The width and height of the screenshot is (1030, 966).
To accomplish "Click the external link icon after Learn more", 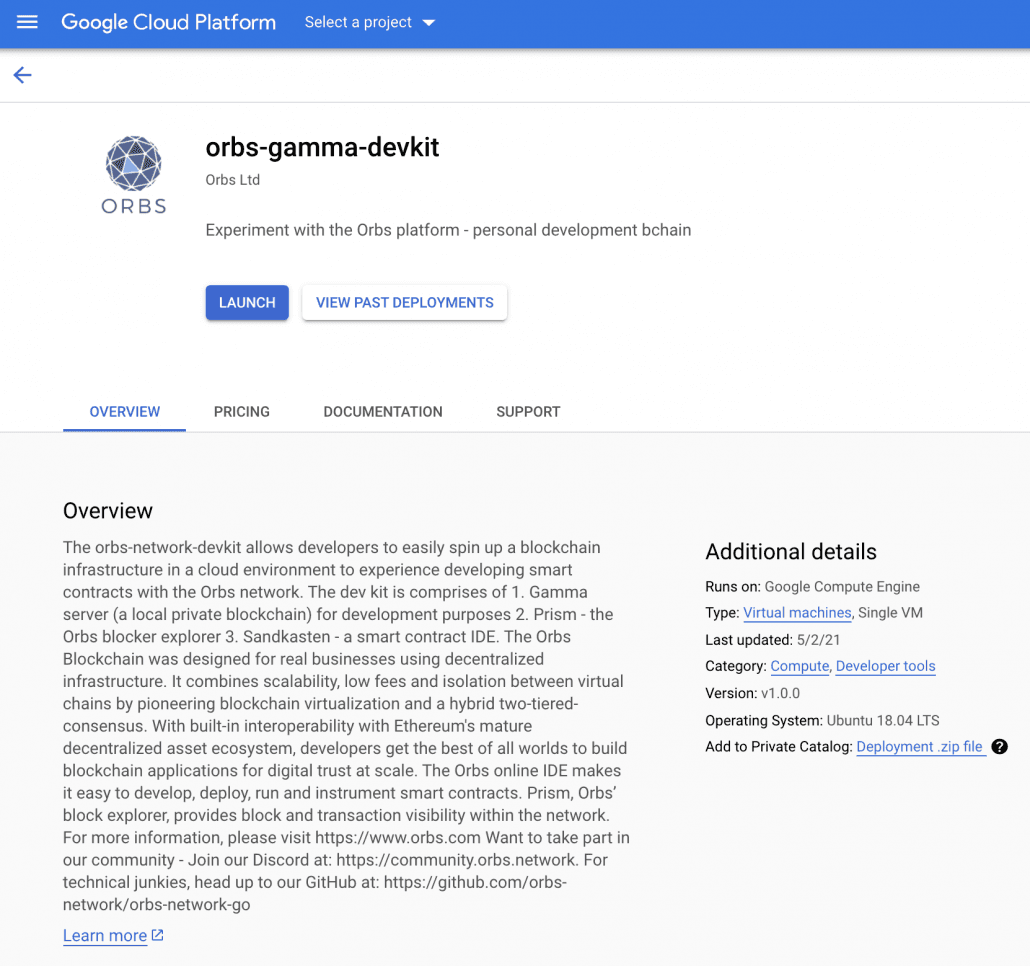I will pyautogui.click(x=158, y=934).
